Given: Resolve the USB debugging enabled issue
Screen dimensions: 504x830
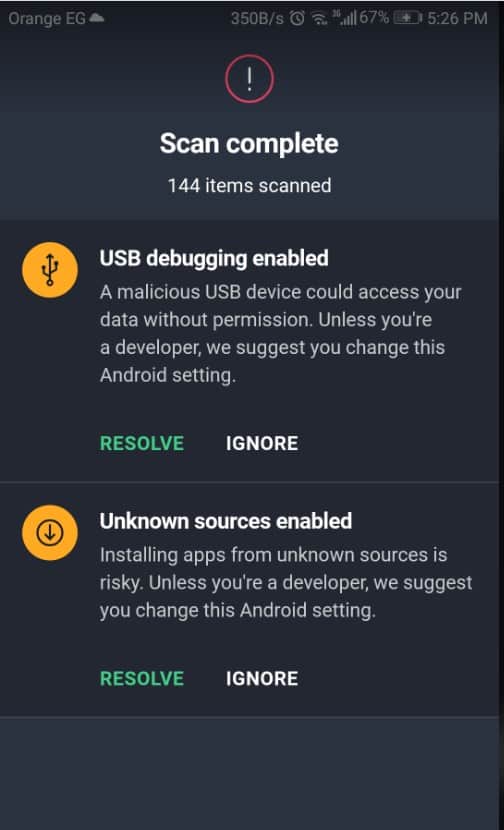Looking at the screenshot, I should [x=142, y=444].
